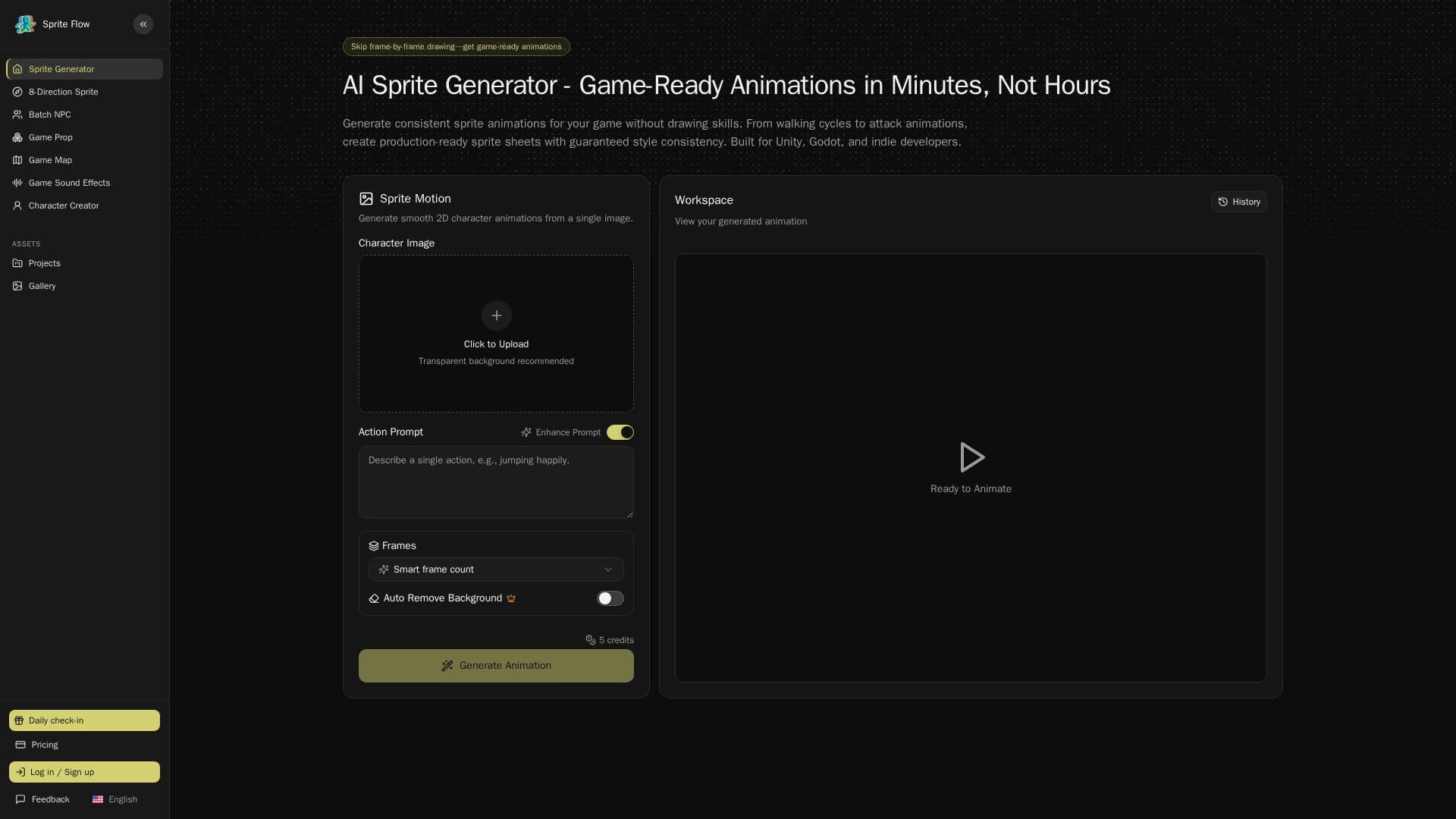Click the people icon beside Batch NPC
This screenshot has height=819, width=1456.
coord(17,115)
